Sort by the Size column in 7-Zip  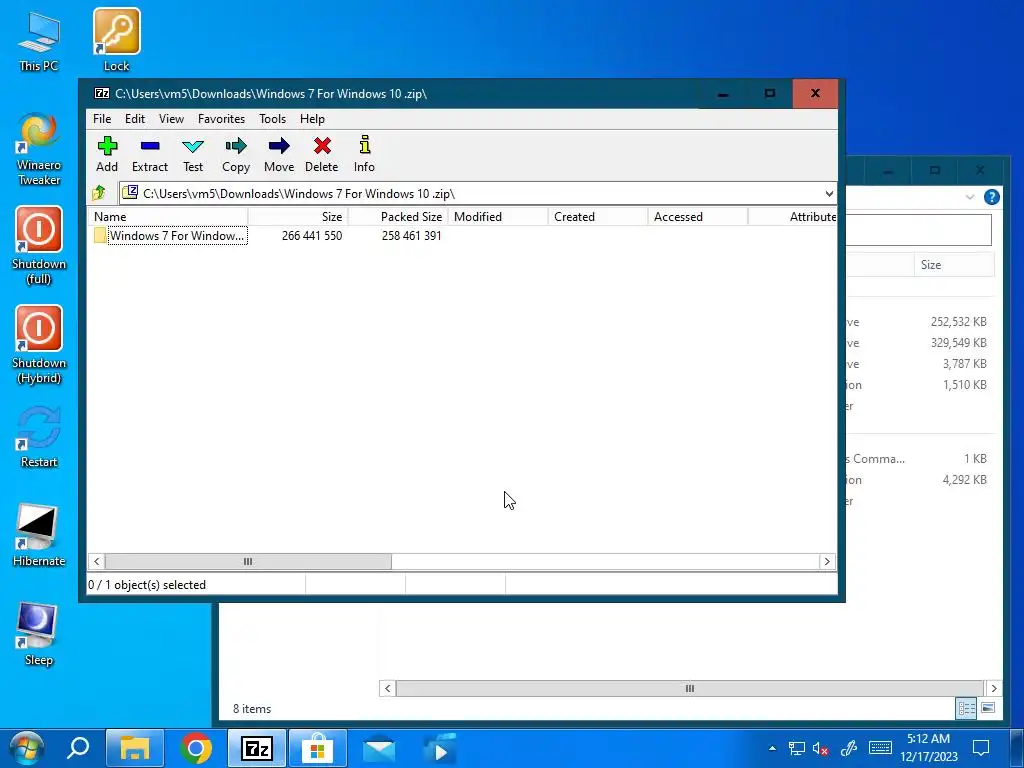click(298, 217)
